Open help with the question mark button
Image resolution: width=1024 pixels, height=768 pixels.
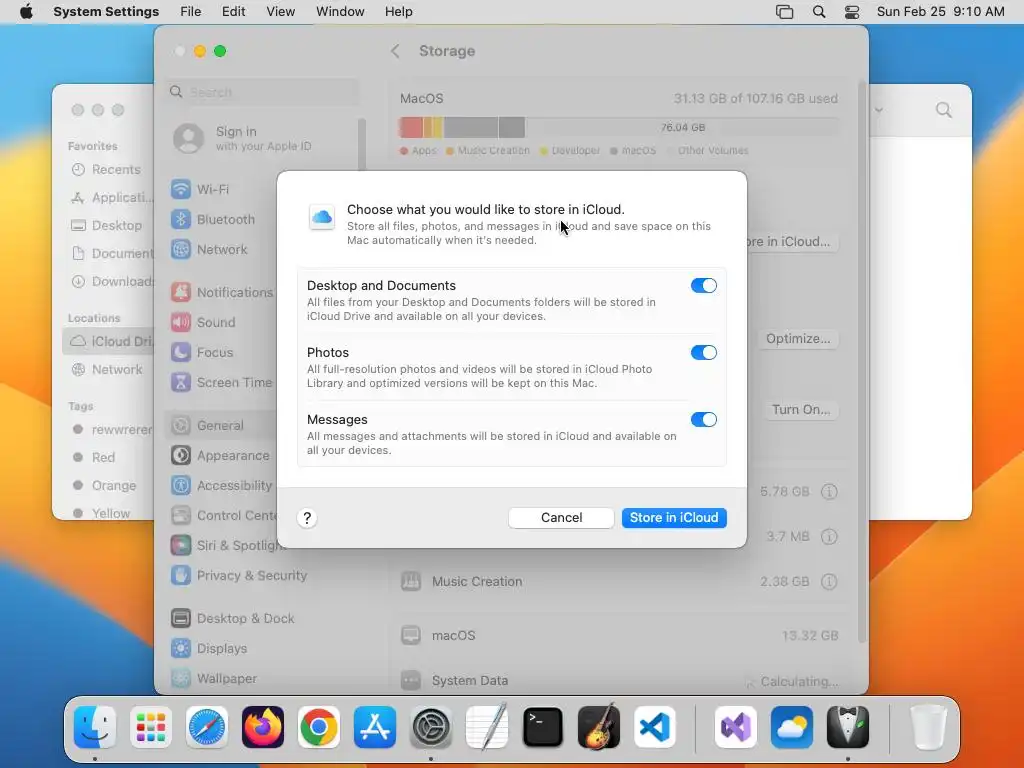coord(307,518)
